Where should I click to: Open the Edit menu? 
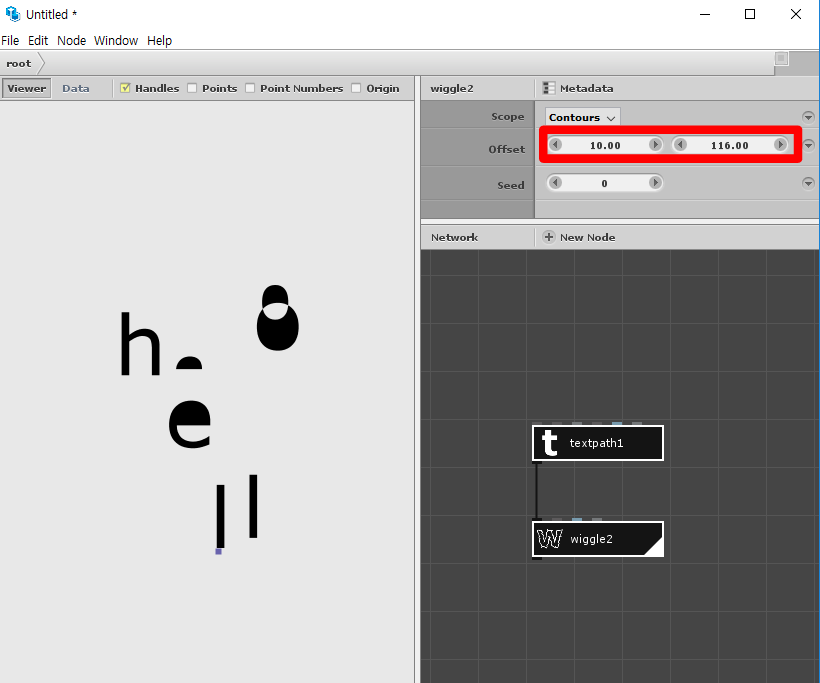[38, 40]
